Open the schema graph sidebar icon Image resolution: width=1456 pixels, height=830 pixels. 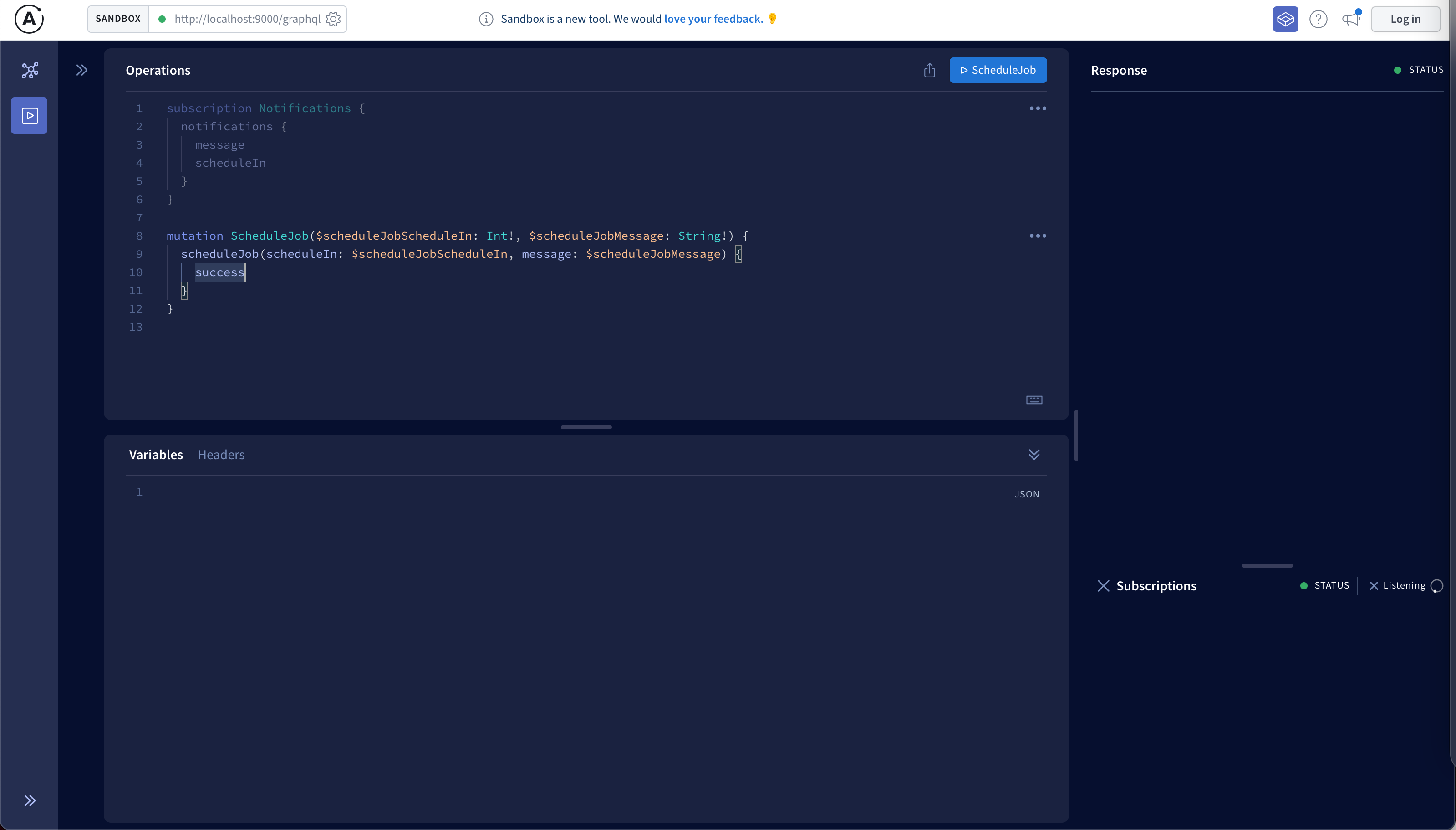coord(30,70)
